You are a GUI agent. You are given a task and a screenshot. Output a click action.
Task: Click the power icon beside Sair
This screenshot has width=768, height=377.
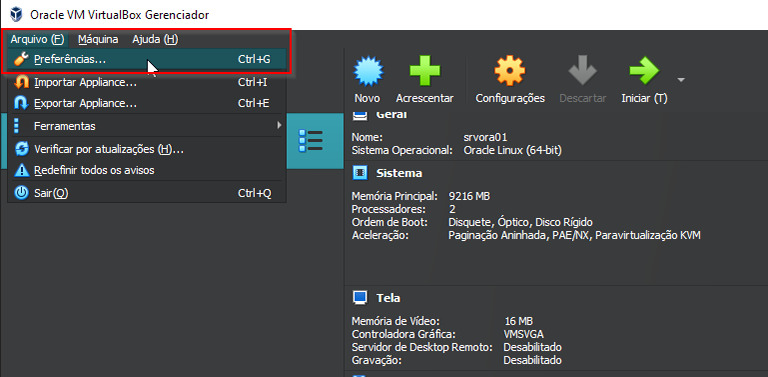pos(22,193)
